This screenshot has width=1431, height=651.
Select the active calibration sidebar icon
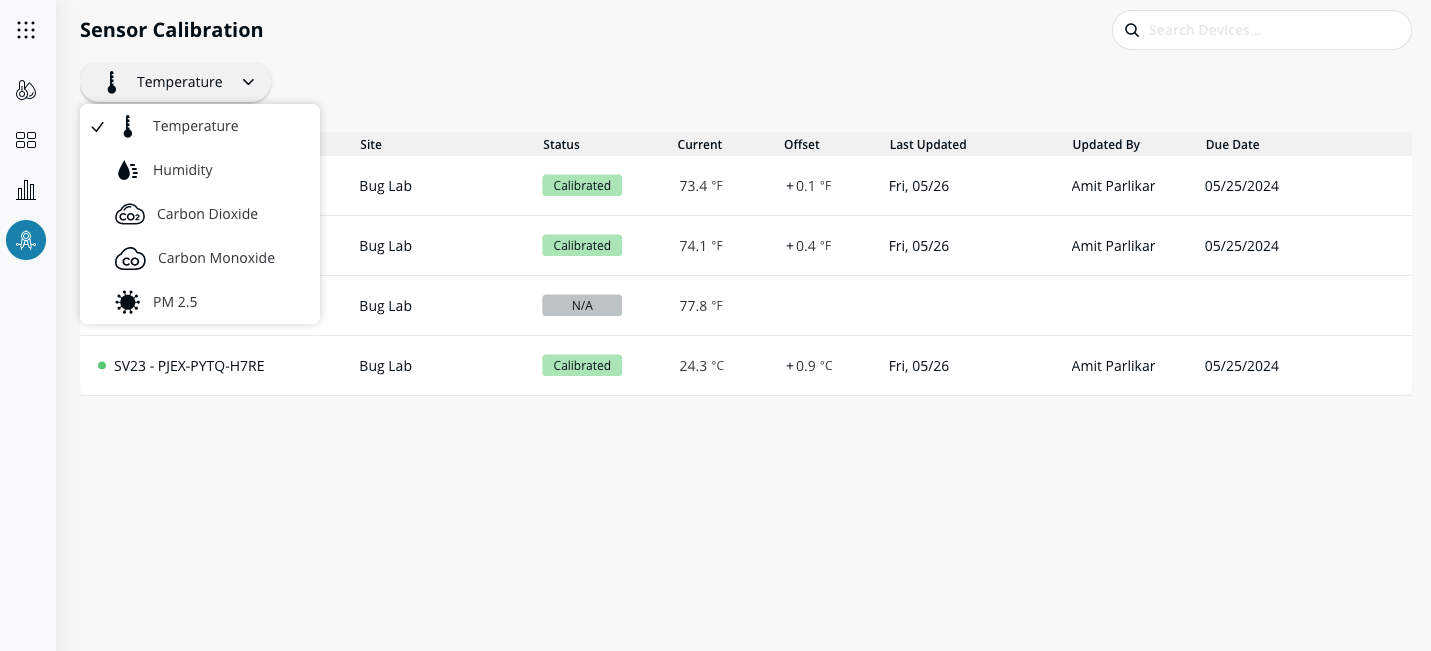pos(26,240)
